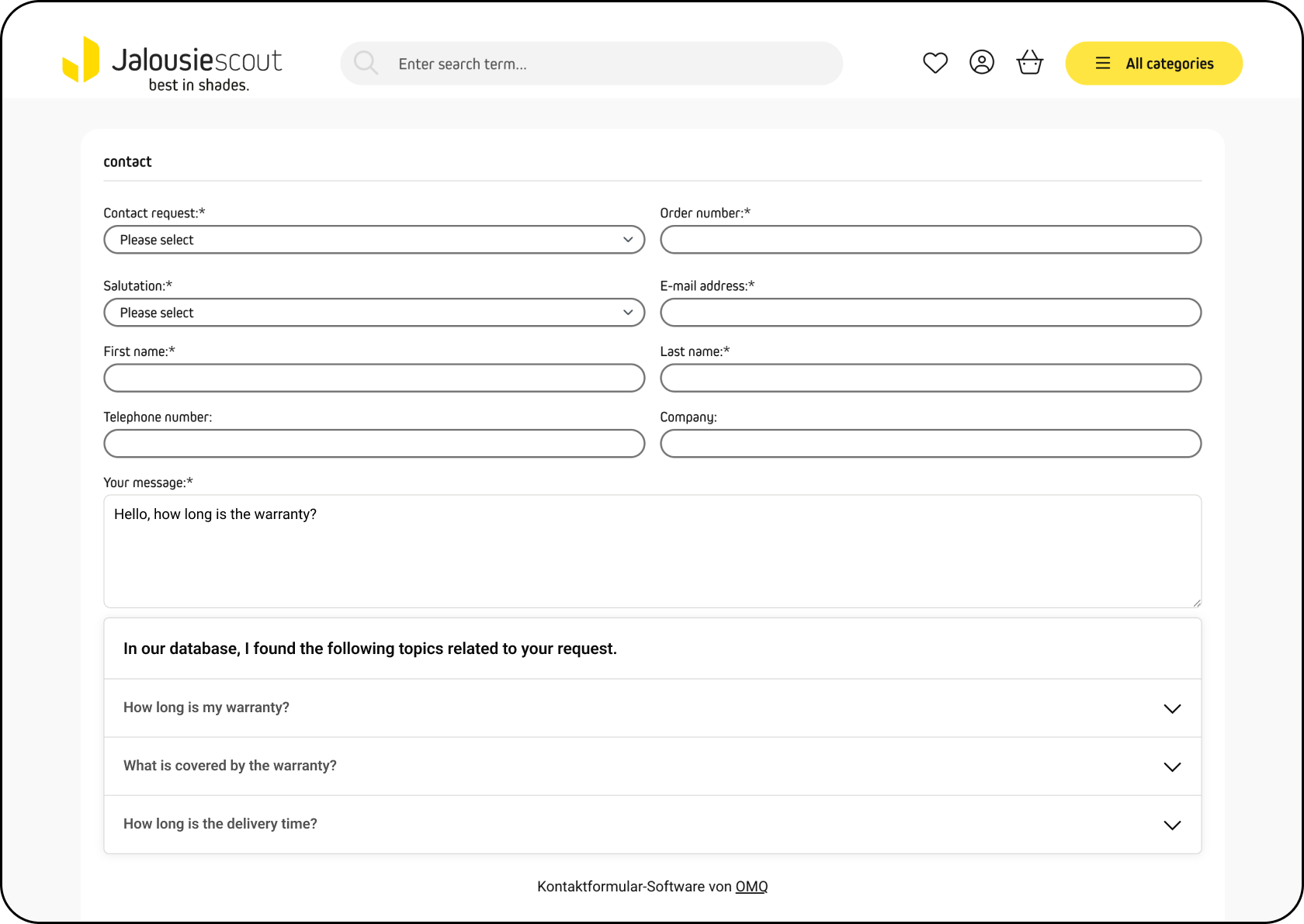
Task: Click the Jalousiescout logo
Action: pos(172,64)
